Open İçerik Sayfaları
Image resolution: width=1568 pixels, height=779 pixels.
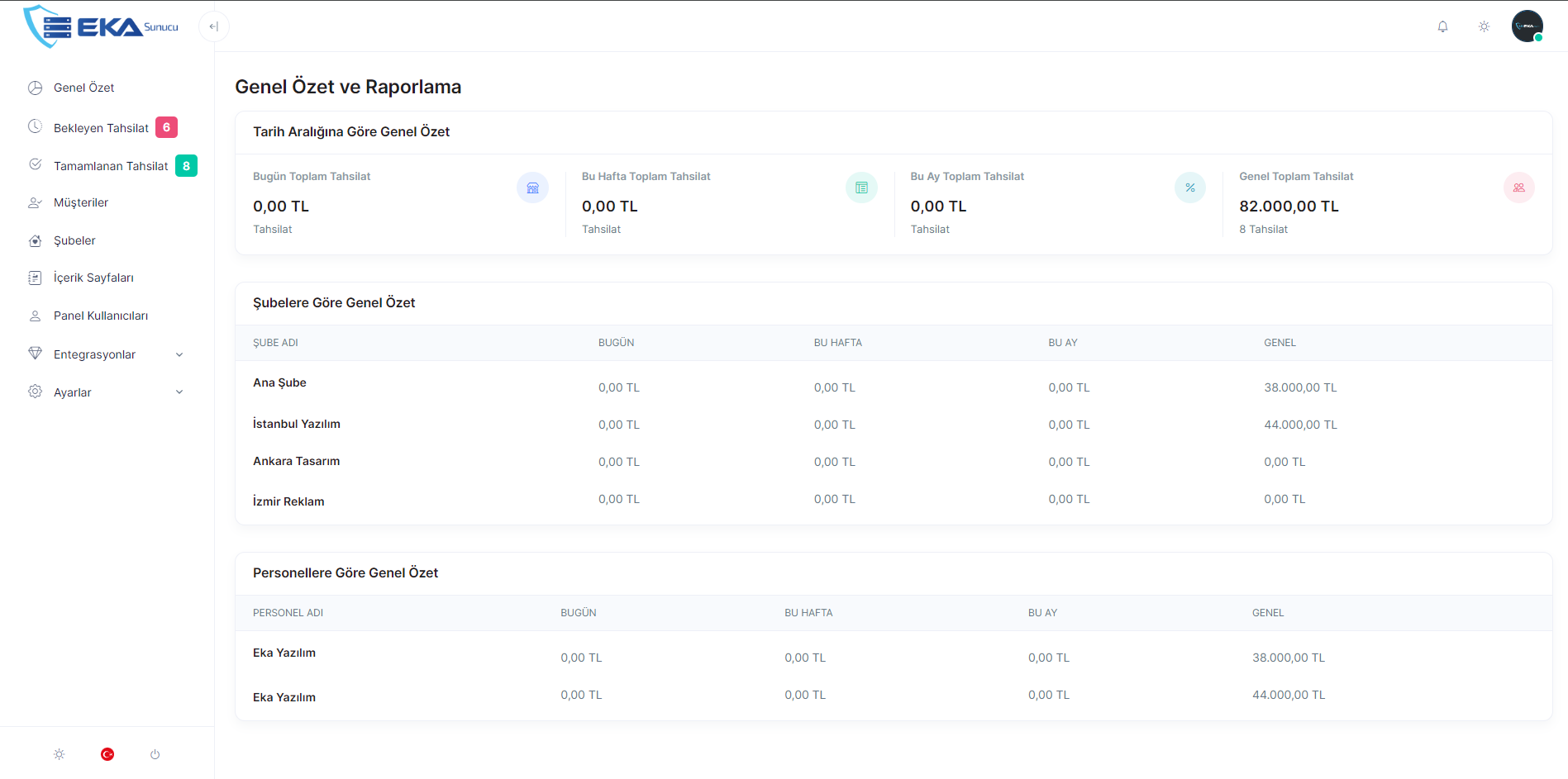pos(93,278)
